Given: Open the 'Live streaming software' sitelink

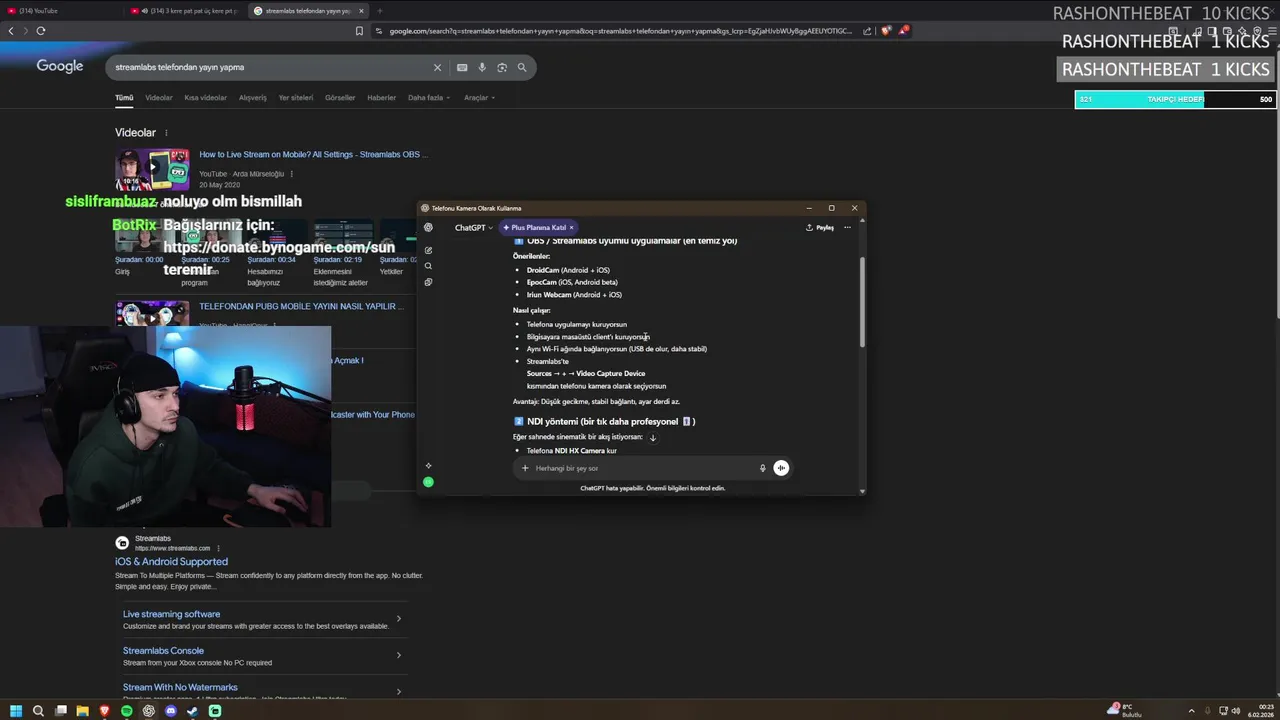Looking at the screenshot, I should (171, 614).
